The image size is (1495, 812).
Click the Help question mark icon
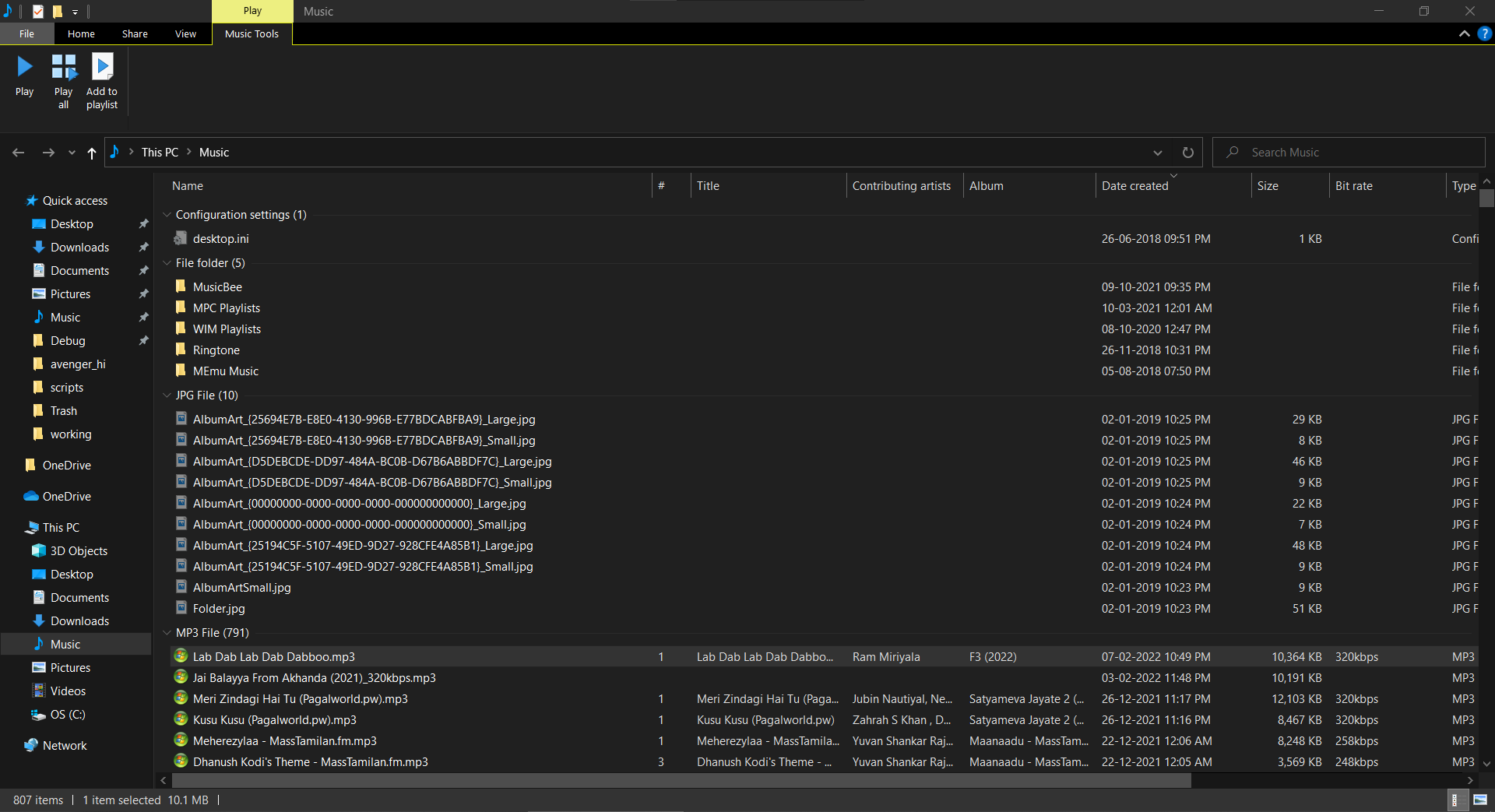click(1485, 33)
